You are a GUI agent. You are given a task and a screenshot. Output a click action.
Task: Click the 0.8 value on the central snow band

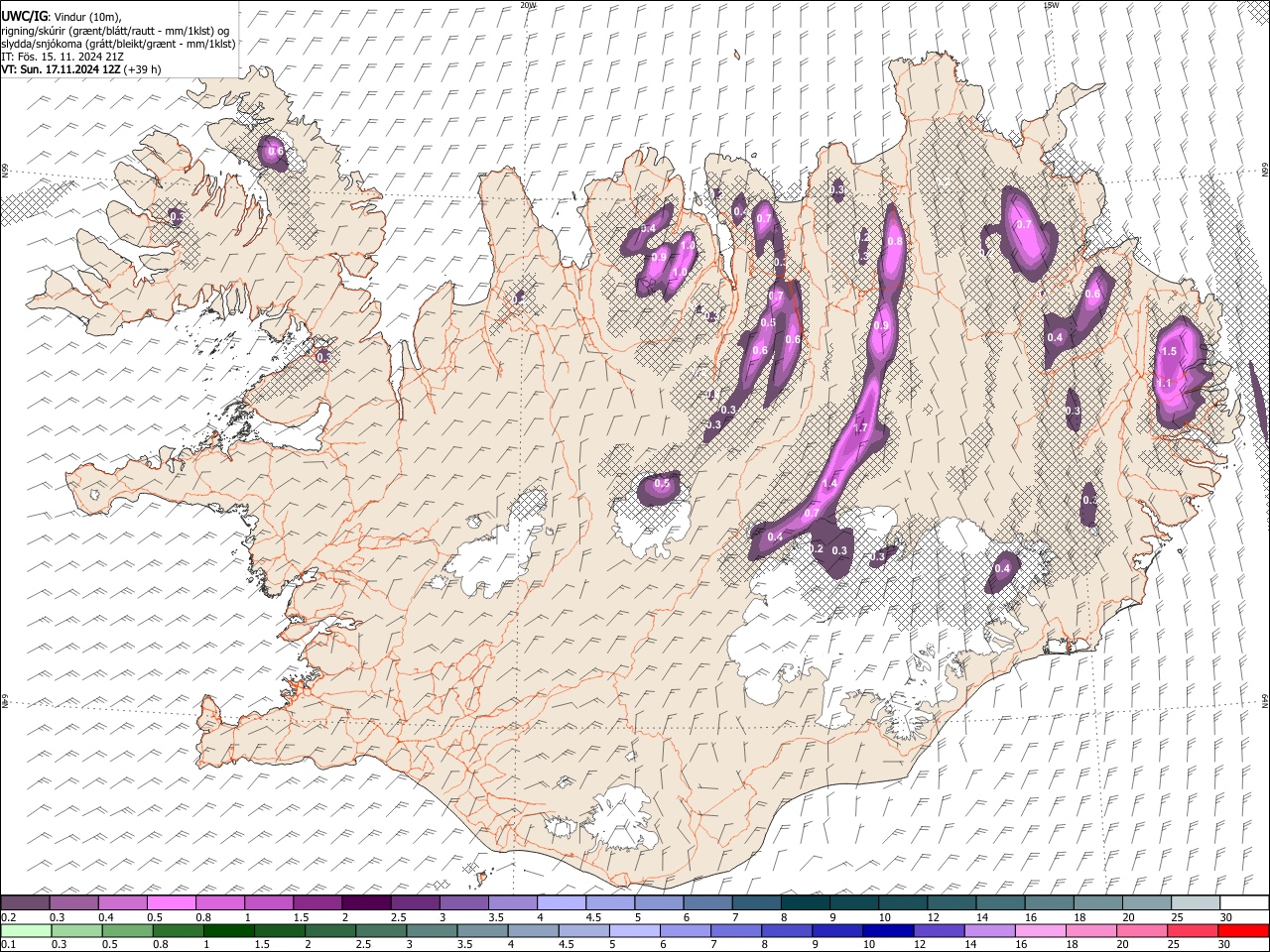[x=895, y=241]
